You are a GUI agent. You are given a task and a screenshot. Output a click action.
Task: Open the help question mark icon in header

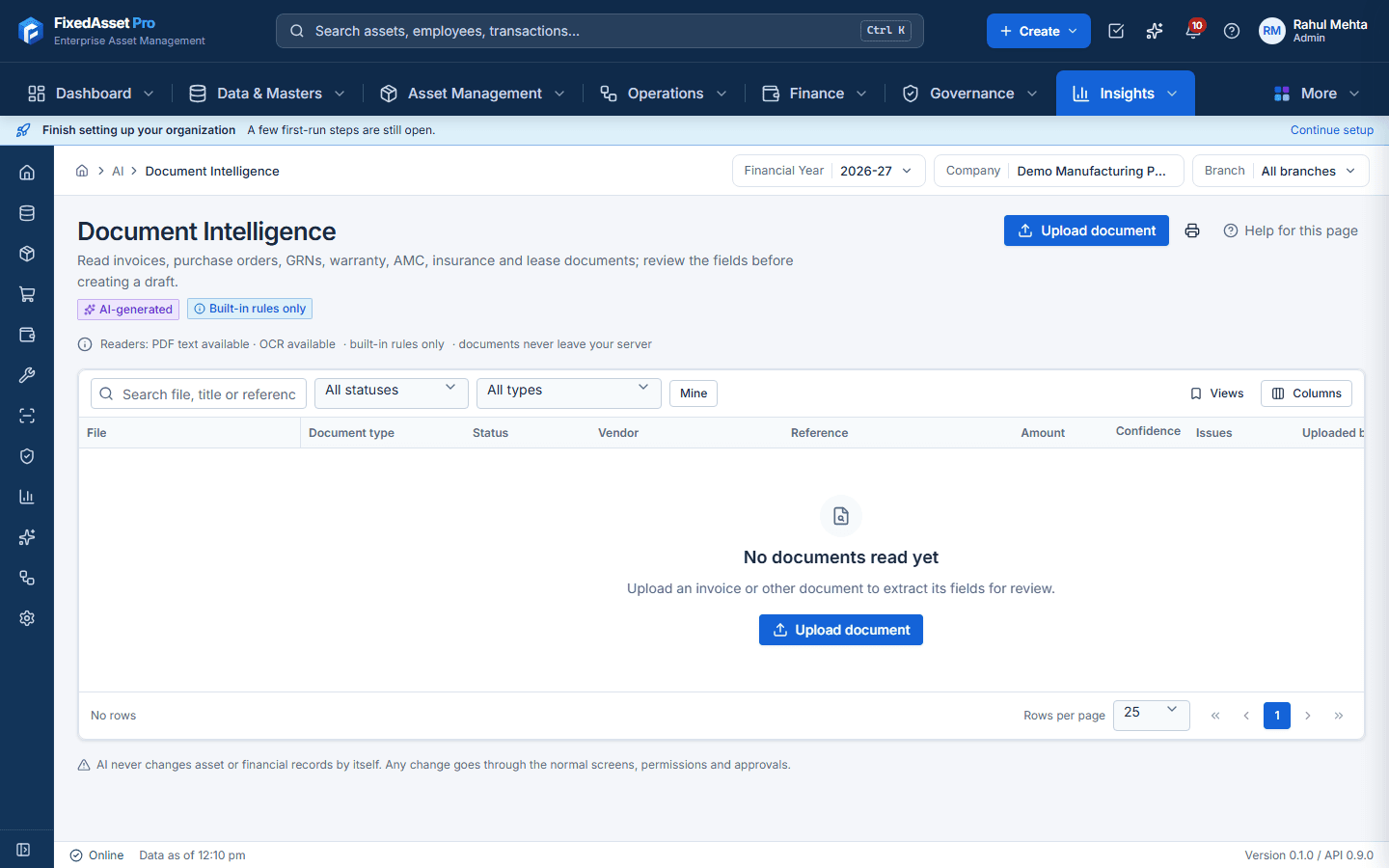pos(1232,31)
